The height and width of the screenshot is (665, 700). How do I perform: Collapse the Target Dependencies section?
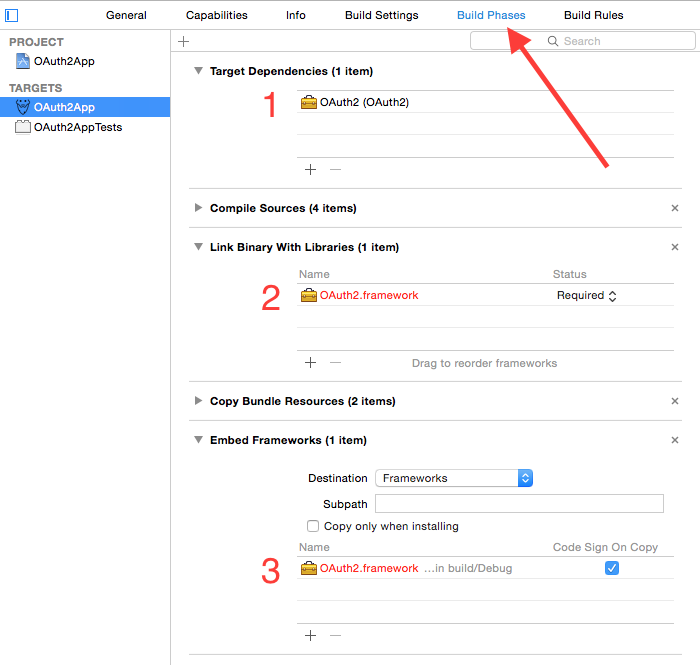[199, 71]
